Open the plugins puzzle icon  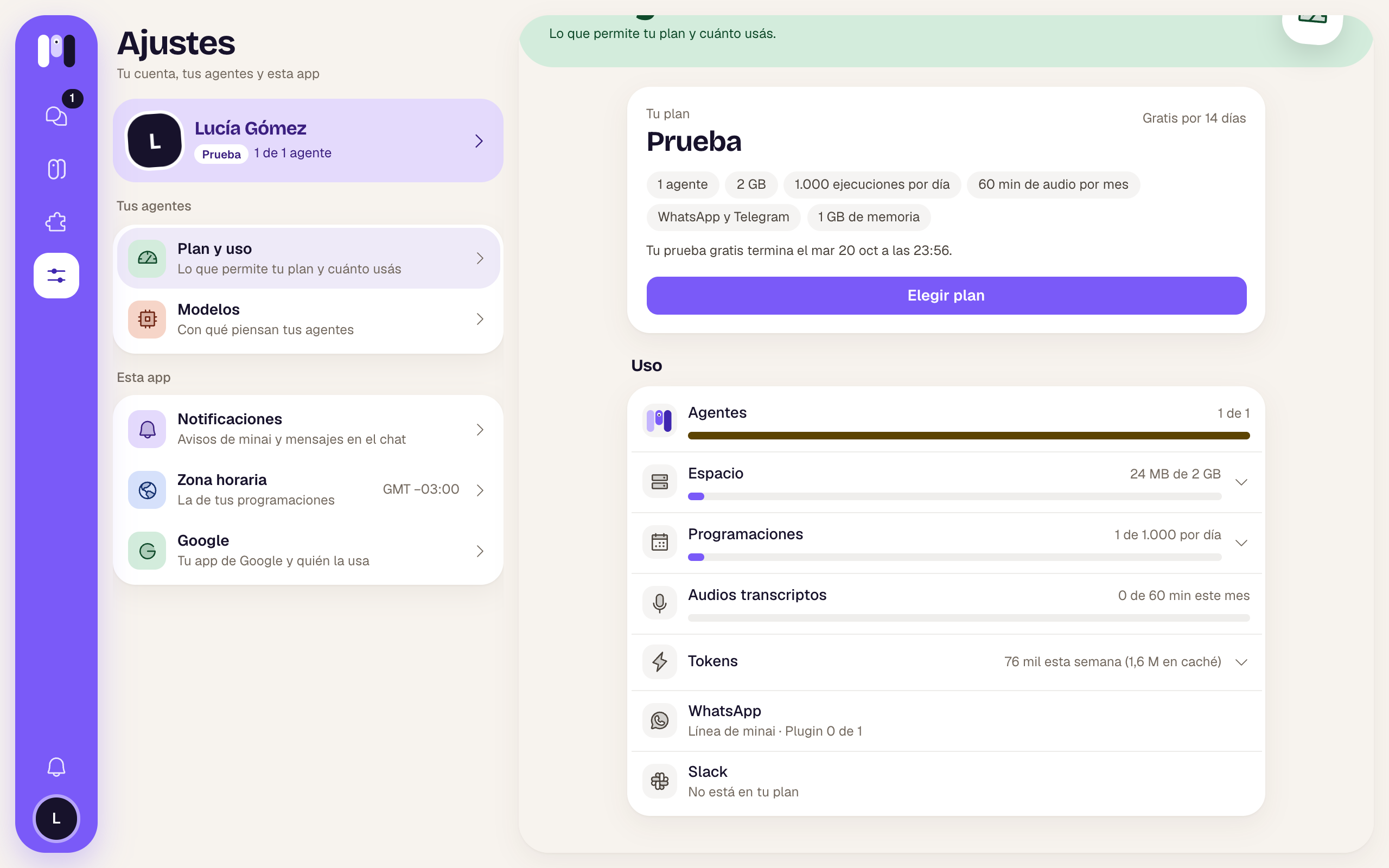(x=56, y=222)
